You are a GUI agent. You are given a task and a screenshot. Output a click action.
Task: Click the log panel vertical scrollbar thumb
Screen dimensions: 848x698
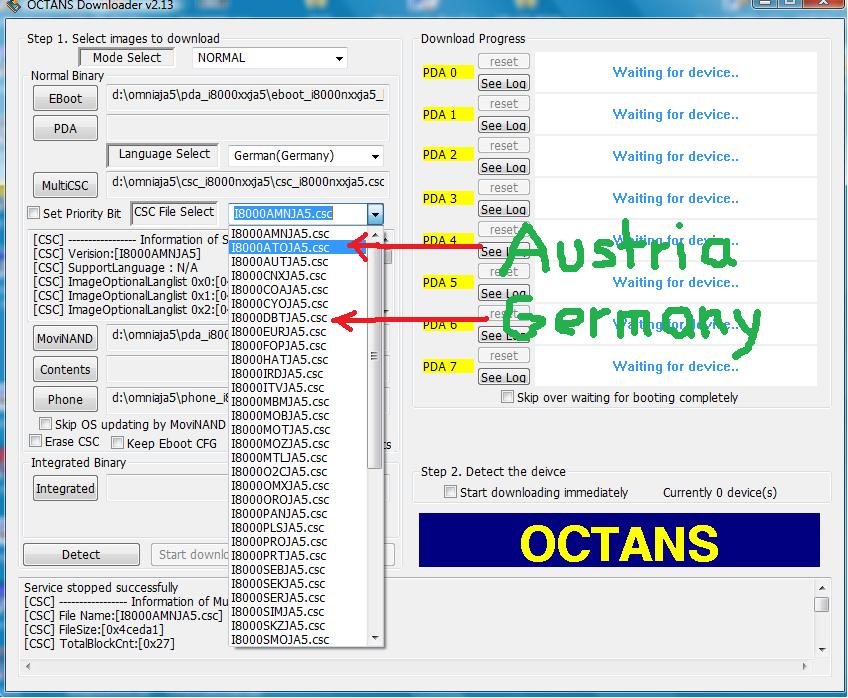click(822, 604)
